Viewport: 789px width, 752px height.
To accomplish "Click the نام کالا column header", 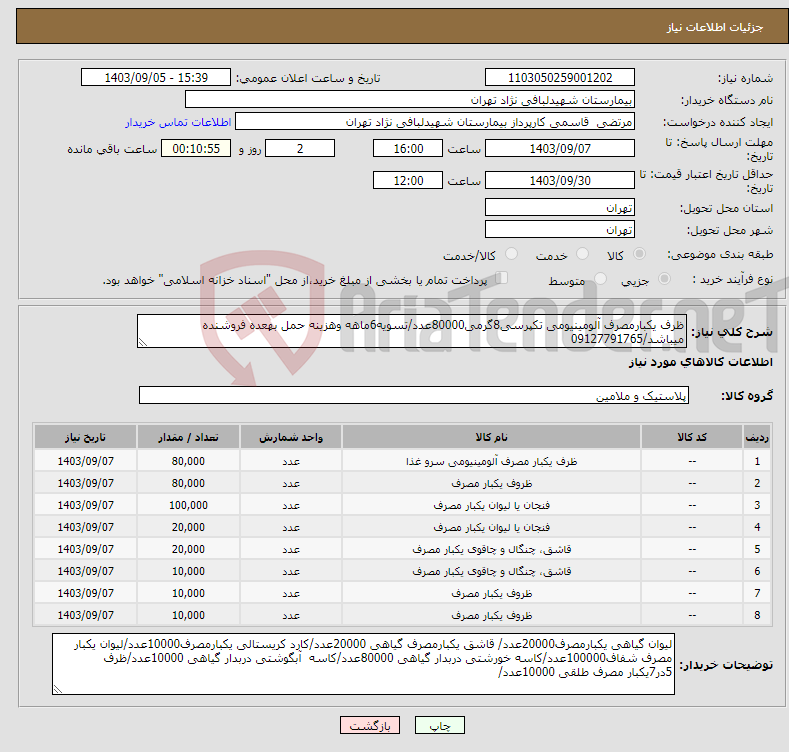I will tap(491, 437).
